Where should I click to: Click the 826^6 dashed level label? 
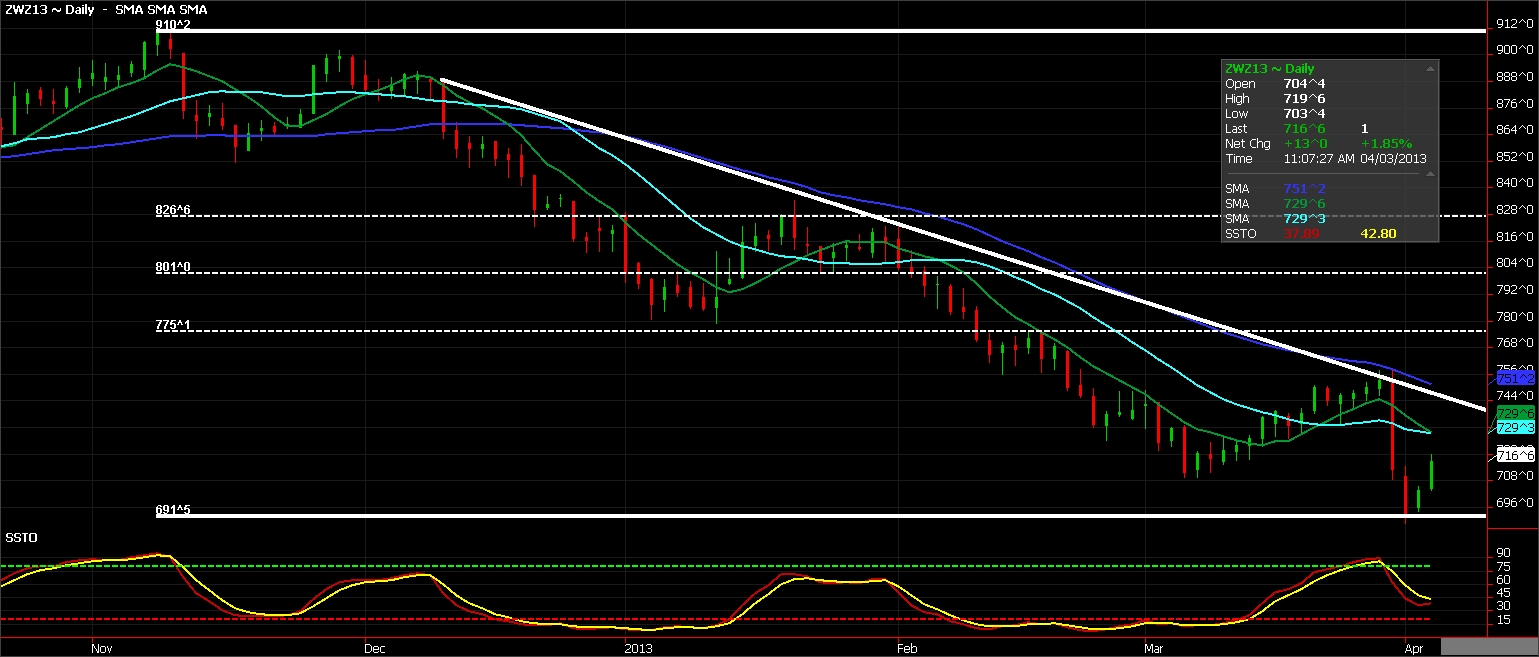point(173,210)
